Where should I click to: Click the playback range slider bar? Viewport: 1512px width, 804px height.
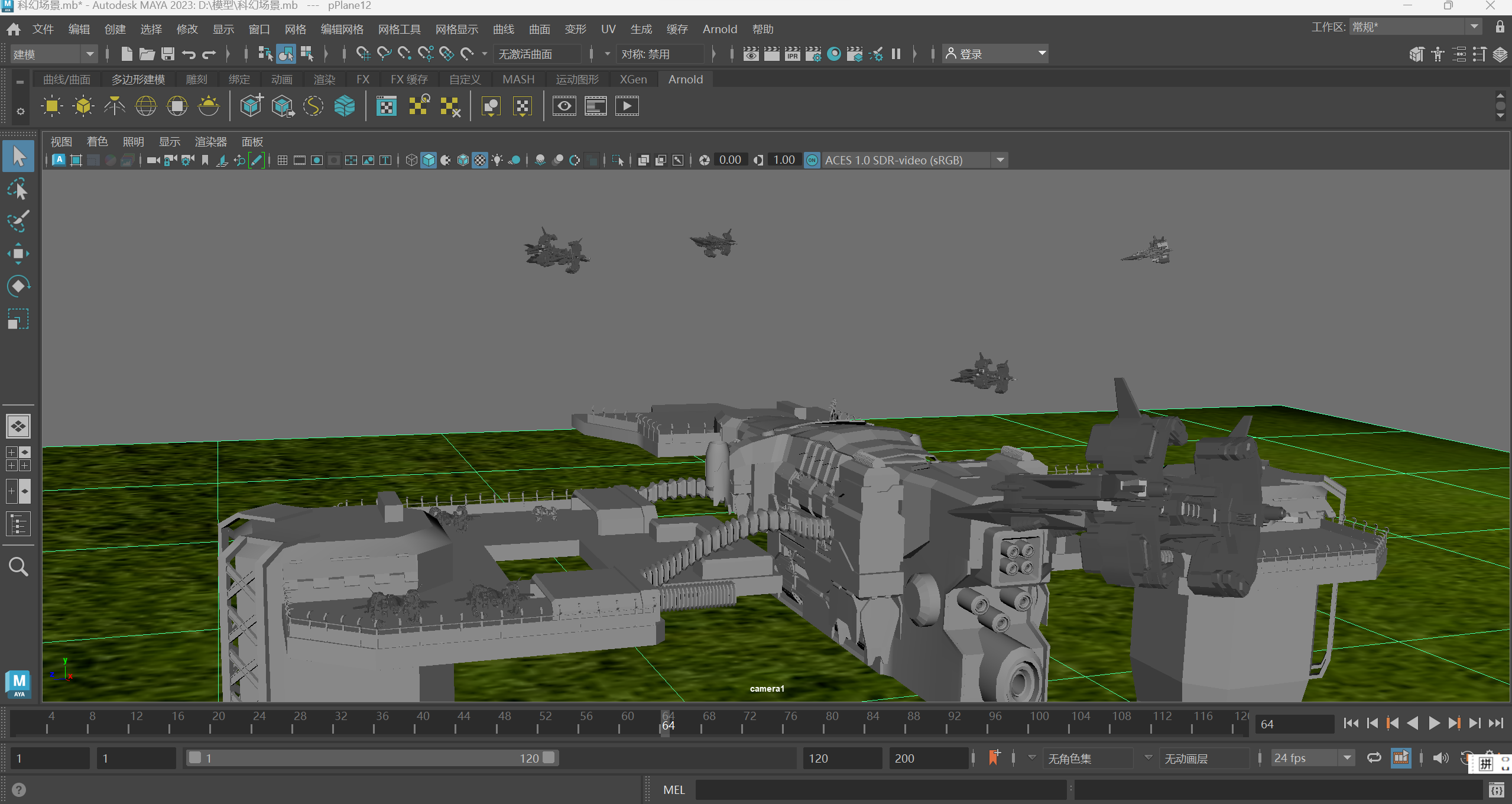coord(371,758)
